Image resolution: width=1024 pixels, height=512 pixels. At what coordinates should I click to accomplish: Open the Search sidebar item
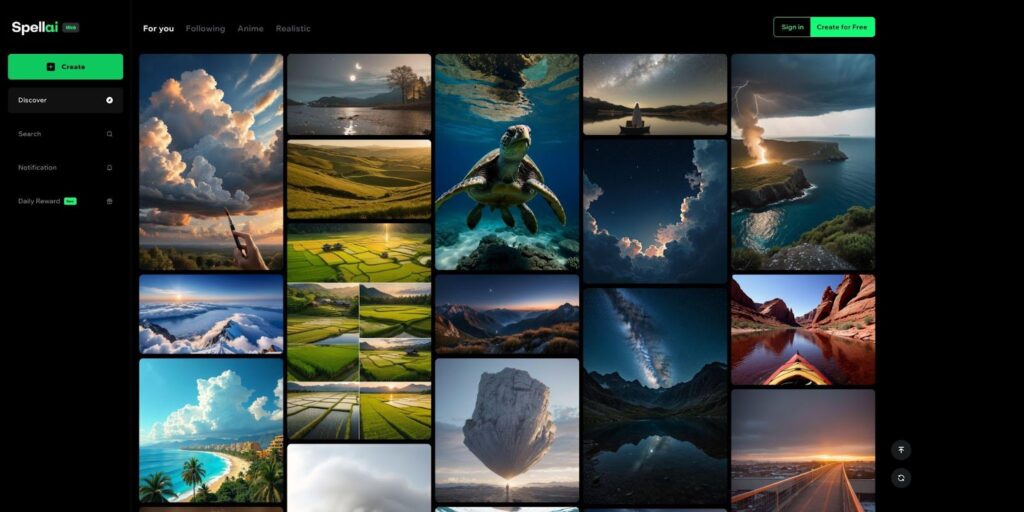tap(65, 134)
